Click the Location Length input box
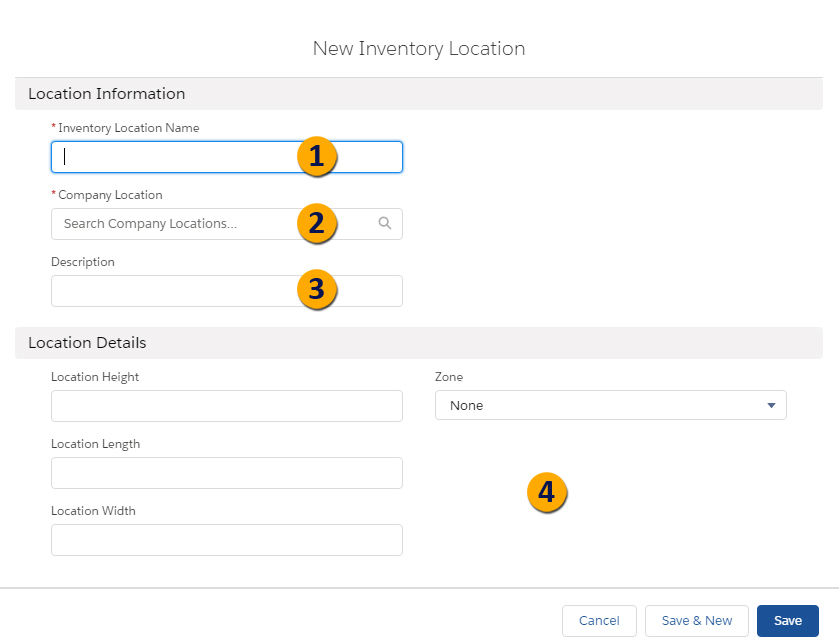The image size is (839, 644). [x=226, y=473]
